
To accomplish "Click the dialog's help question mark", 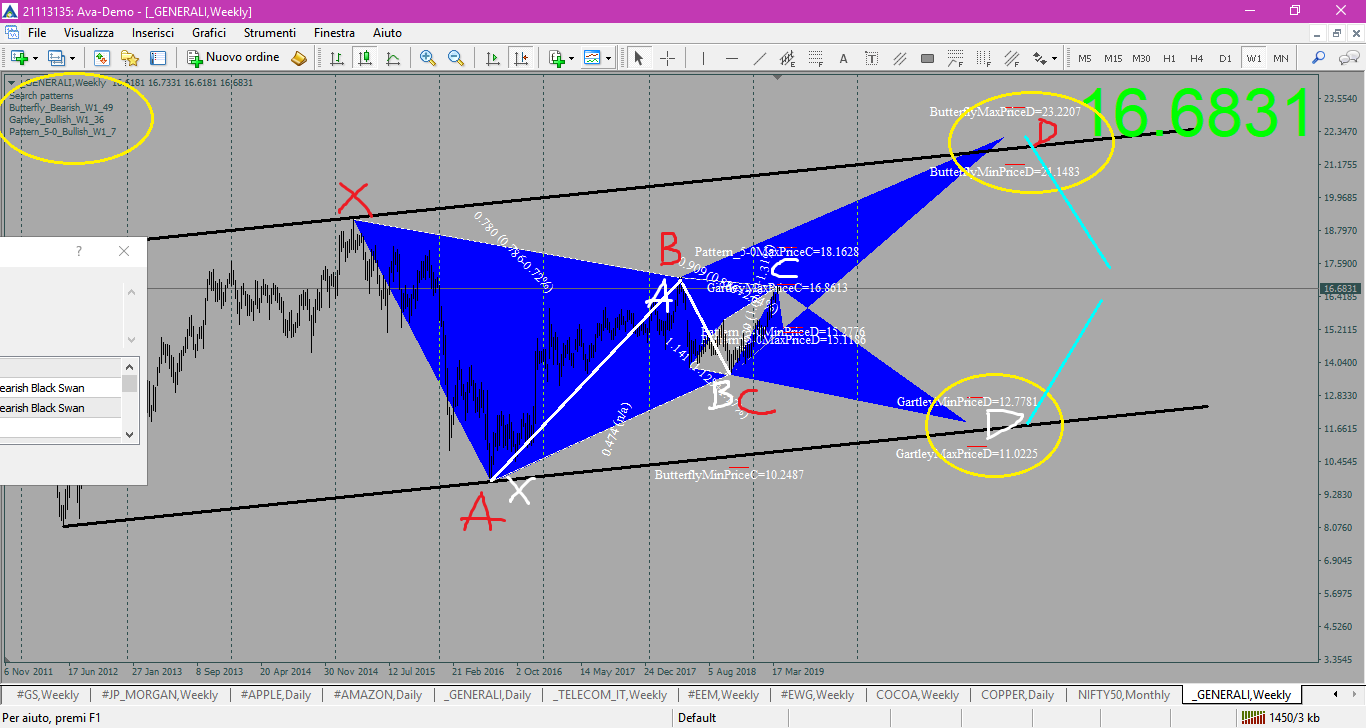I will [79, 251].
